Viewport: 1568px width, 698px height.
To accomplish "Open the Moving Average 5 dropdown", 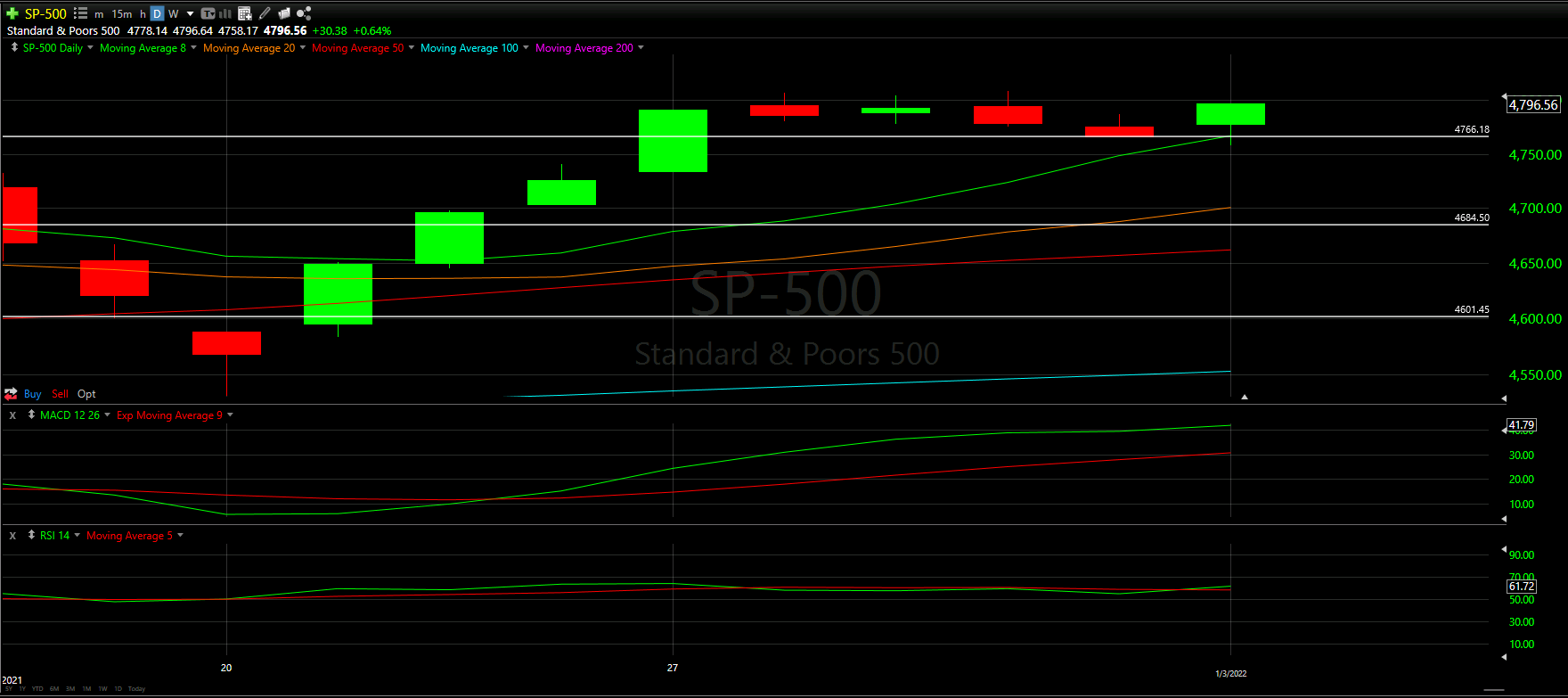I will (x=180, y=536).
